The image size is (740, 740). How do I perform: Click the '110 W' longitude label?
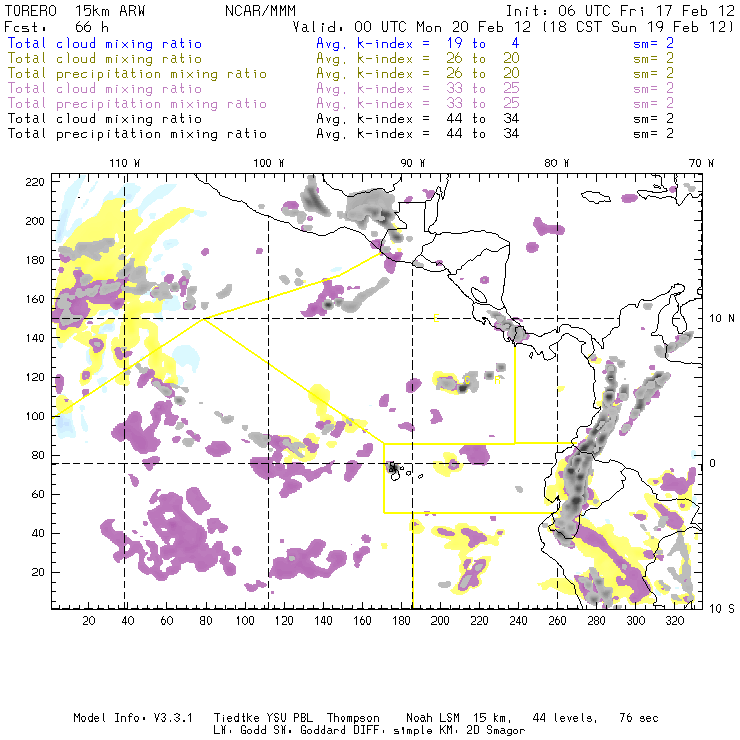[x=125, y=163]
